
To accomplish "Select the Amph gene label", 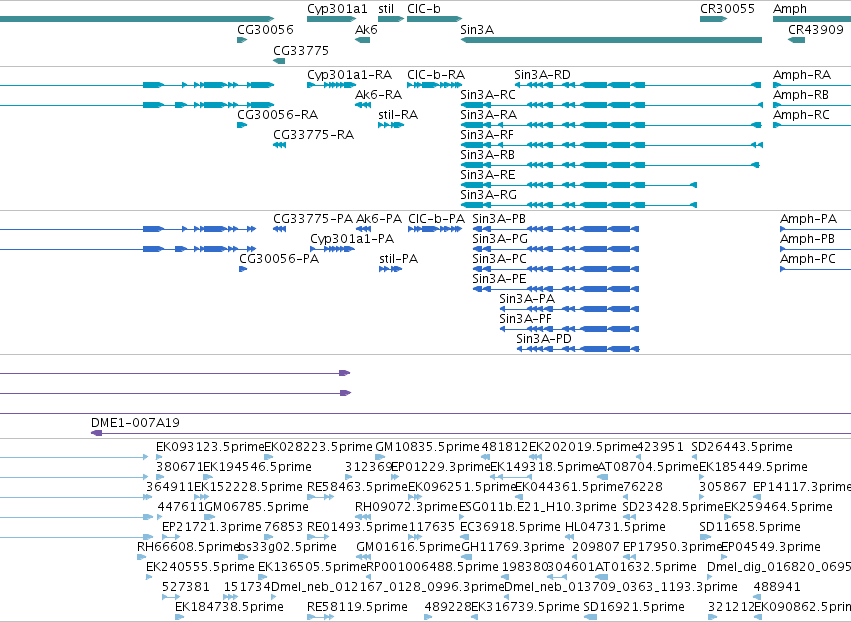I will [x=790, y=9].
